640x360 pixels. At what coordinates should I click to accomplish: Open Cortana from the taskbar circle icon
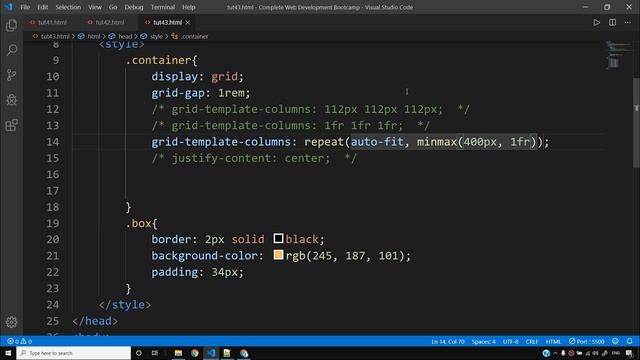(x=139, y=353)
